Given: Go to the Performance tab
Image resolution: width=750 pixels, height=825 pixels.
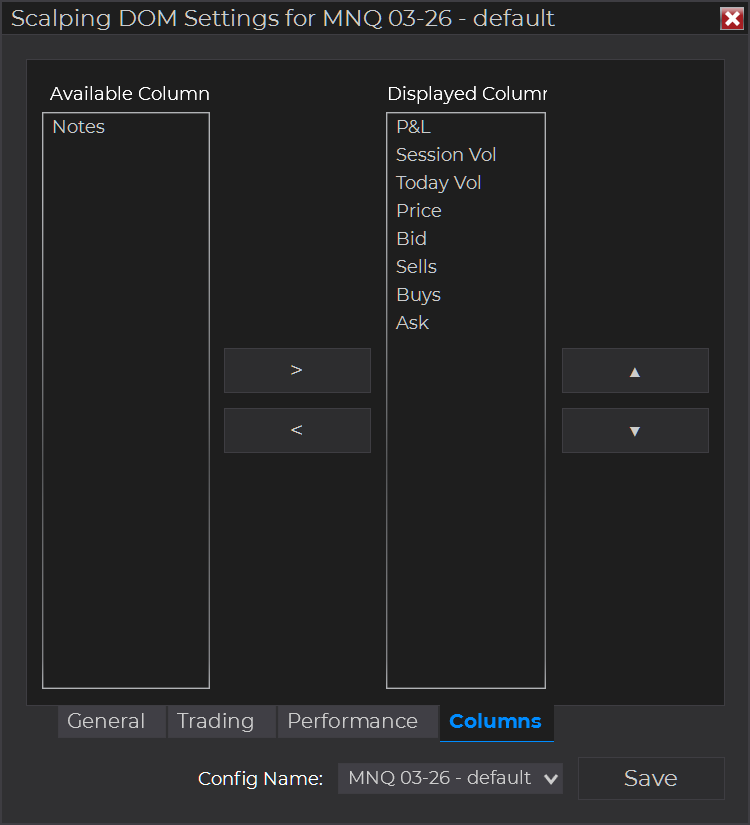Looking at the screenshot, I should click(352, 721).
